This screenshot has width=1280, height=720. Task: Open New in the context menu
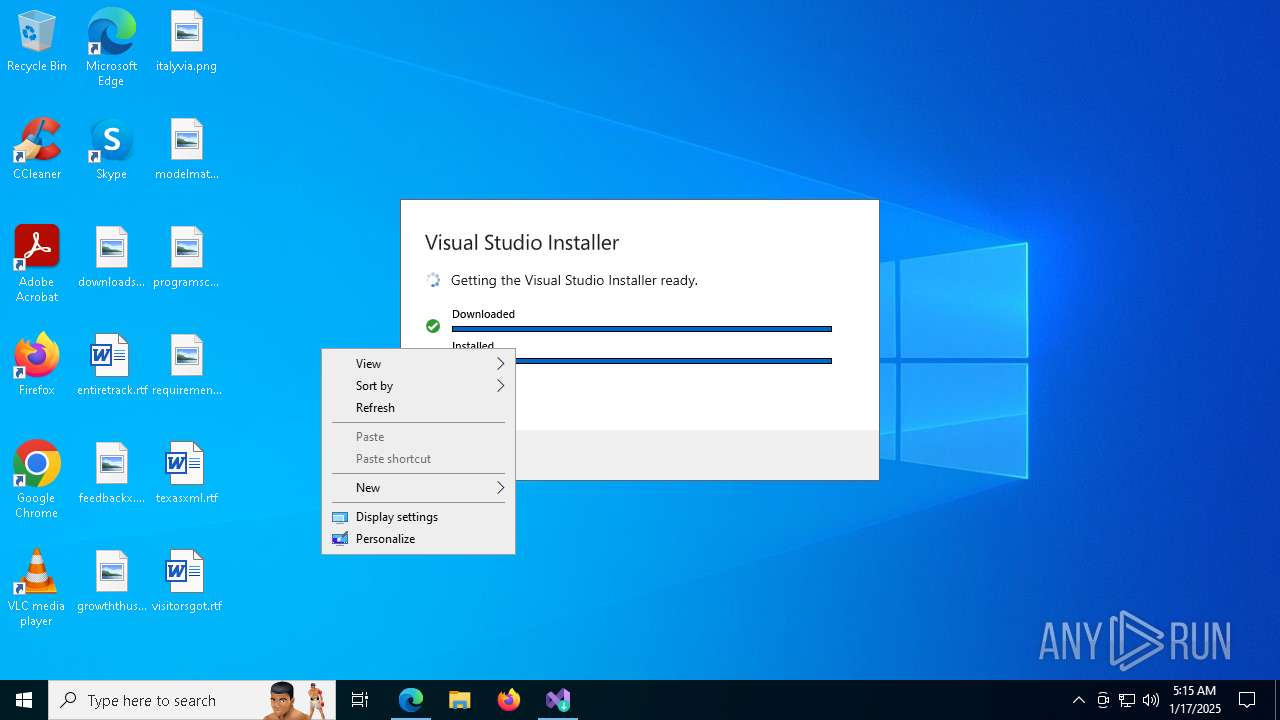(418, 488)
